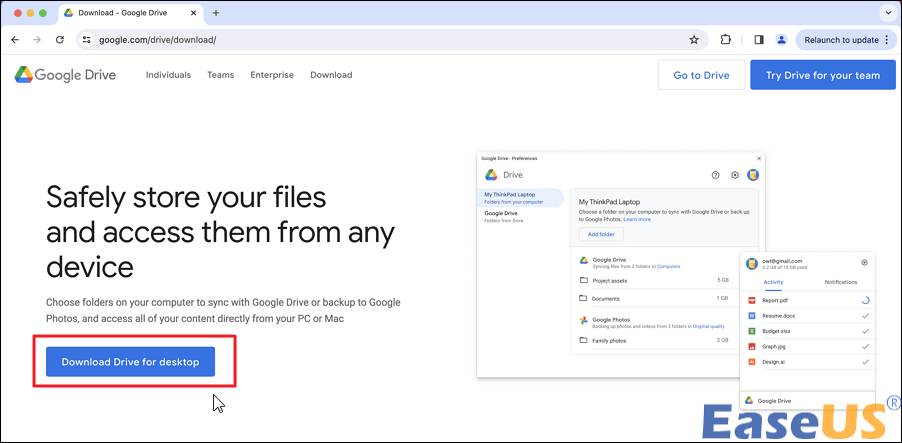Click the site information icon in address bar
902x443 pixels.
point(87,40)
